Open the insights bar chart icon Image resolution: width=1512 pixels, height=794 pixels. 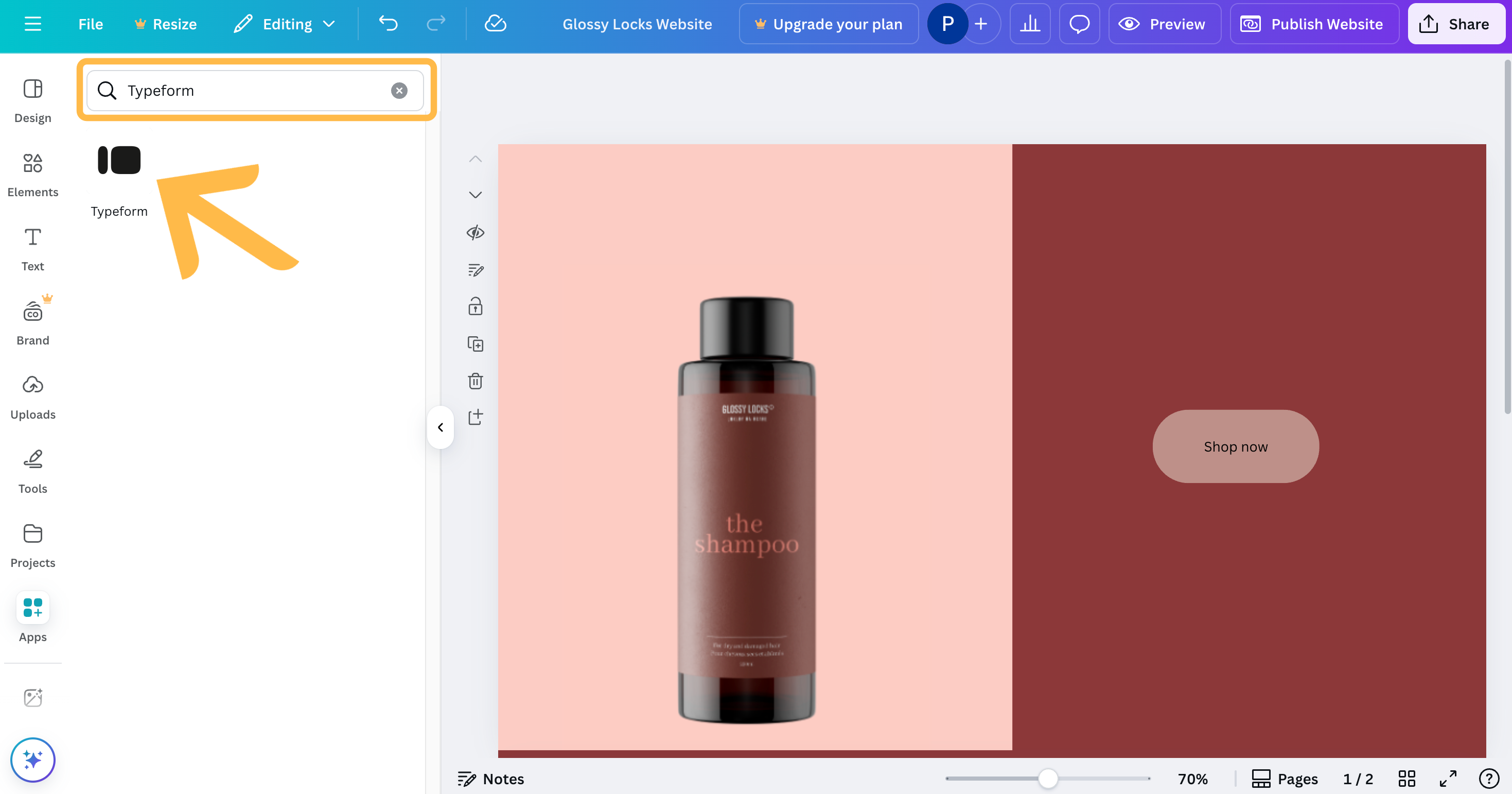[1030, 24]
